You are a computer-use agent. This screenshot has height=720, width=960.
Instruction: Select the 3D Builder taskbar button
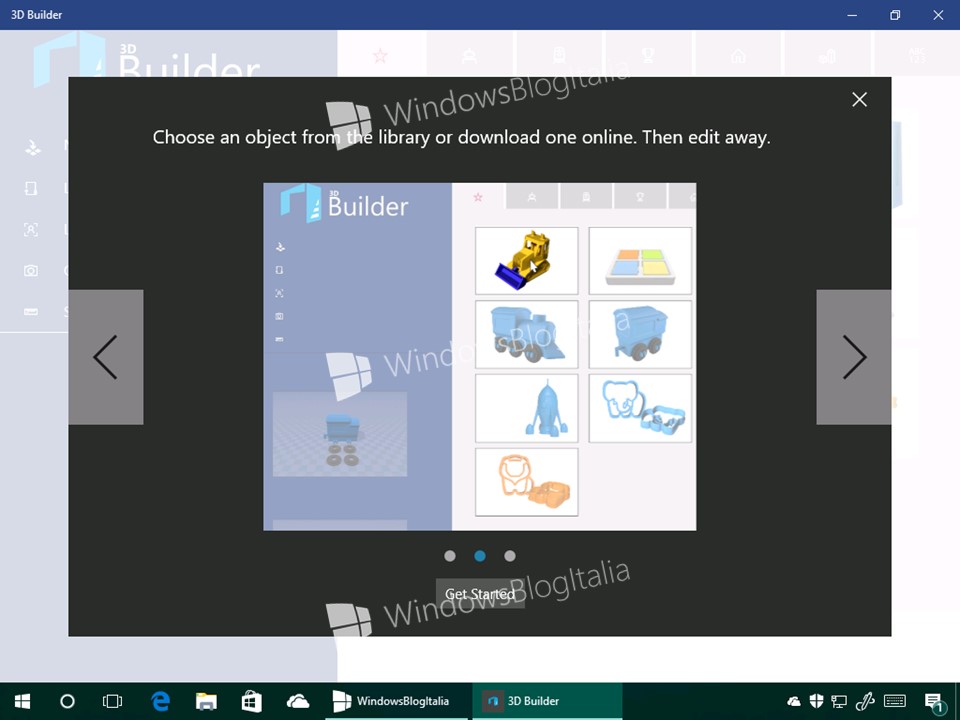pos(547,701)
